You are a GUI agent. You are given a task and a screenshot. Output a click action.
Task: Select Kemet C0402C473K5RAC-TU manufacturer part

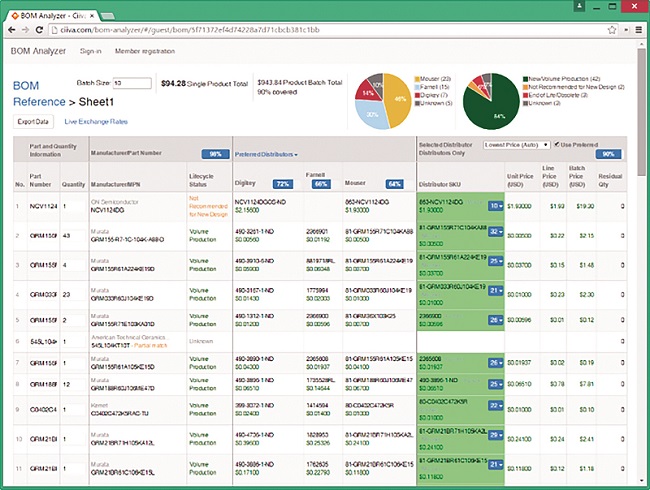[x=119, y=413]
